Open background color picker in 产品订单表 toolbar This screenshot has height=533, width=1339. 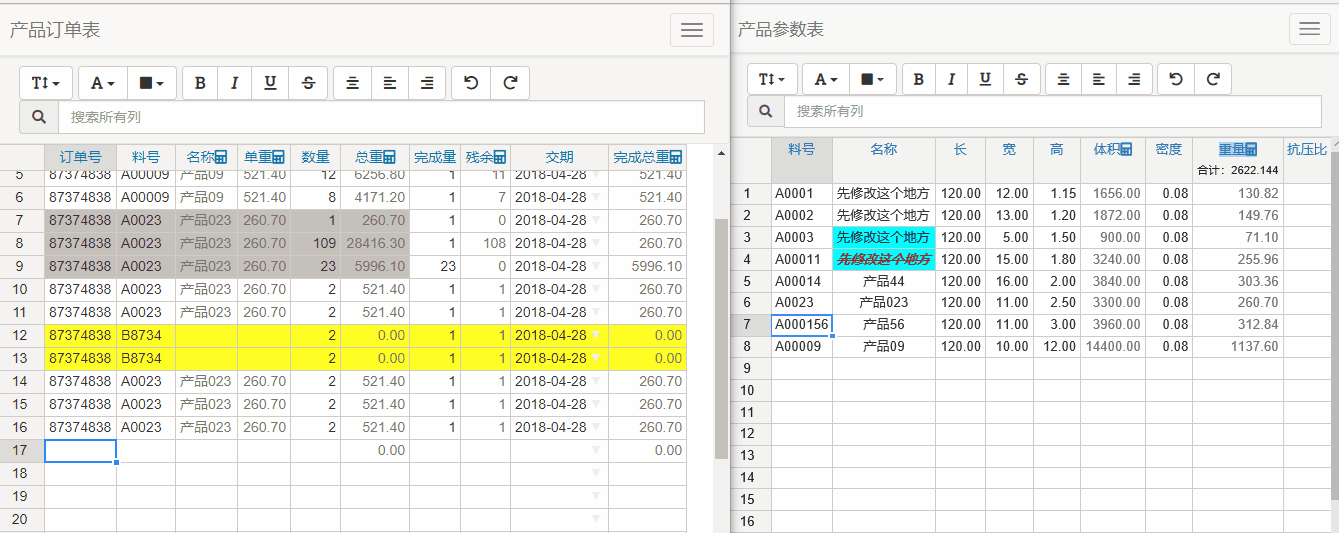152,83
